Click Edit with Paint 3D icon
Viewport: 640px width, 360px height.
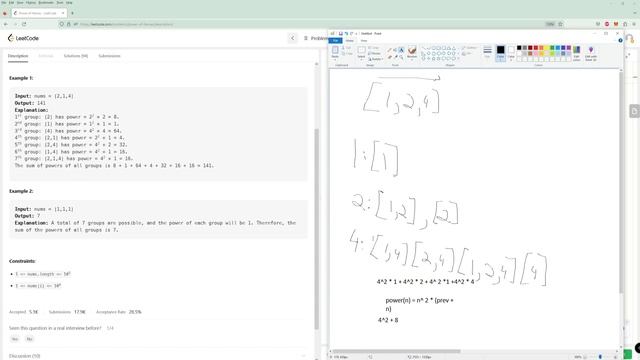point(591,53)
